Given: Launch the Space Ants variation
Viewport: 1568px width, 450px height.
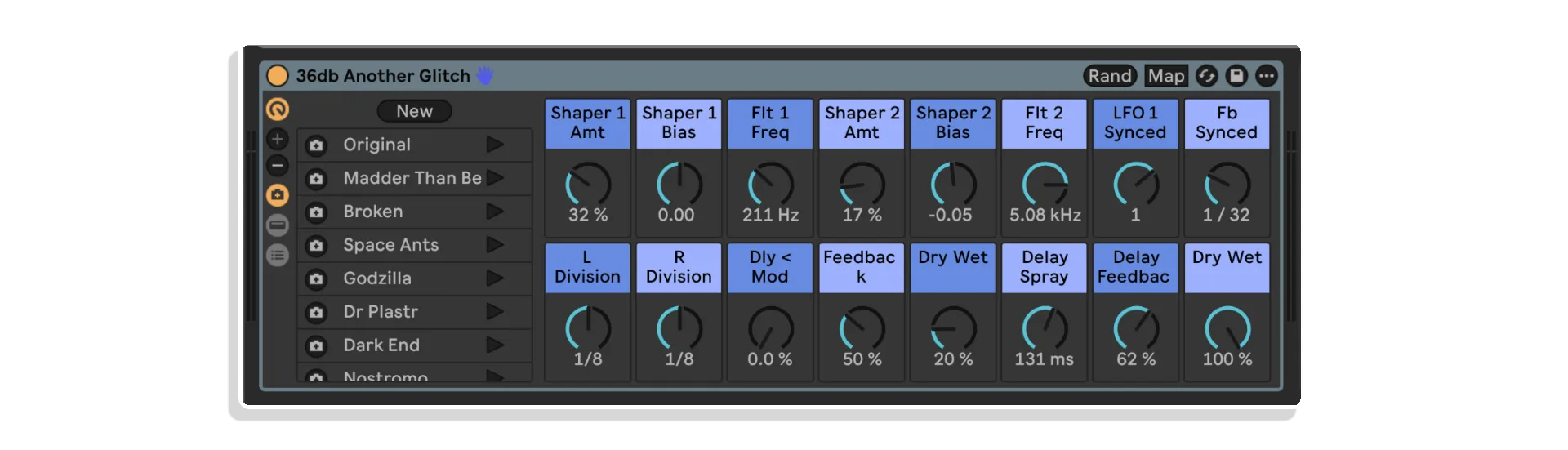Looking at the screenshot, I should (495, 245).
